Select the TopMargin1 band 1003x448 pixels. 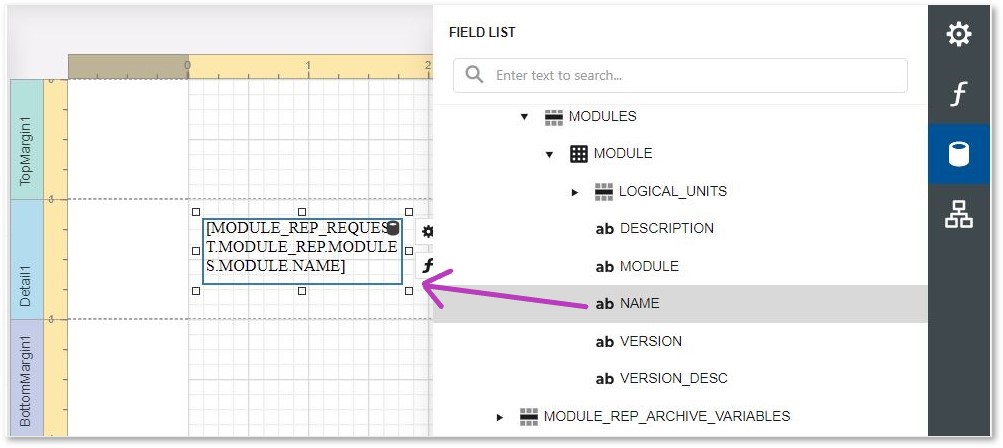click(x=26, y=139)
